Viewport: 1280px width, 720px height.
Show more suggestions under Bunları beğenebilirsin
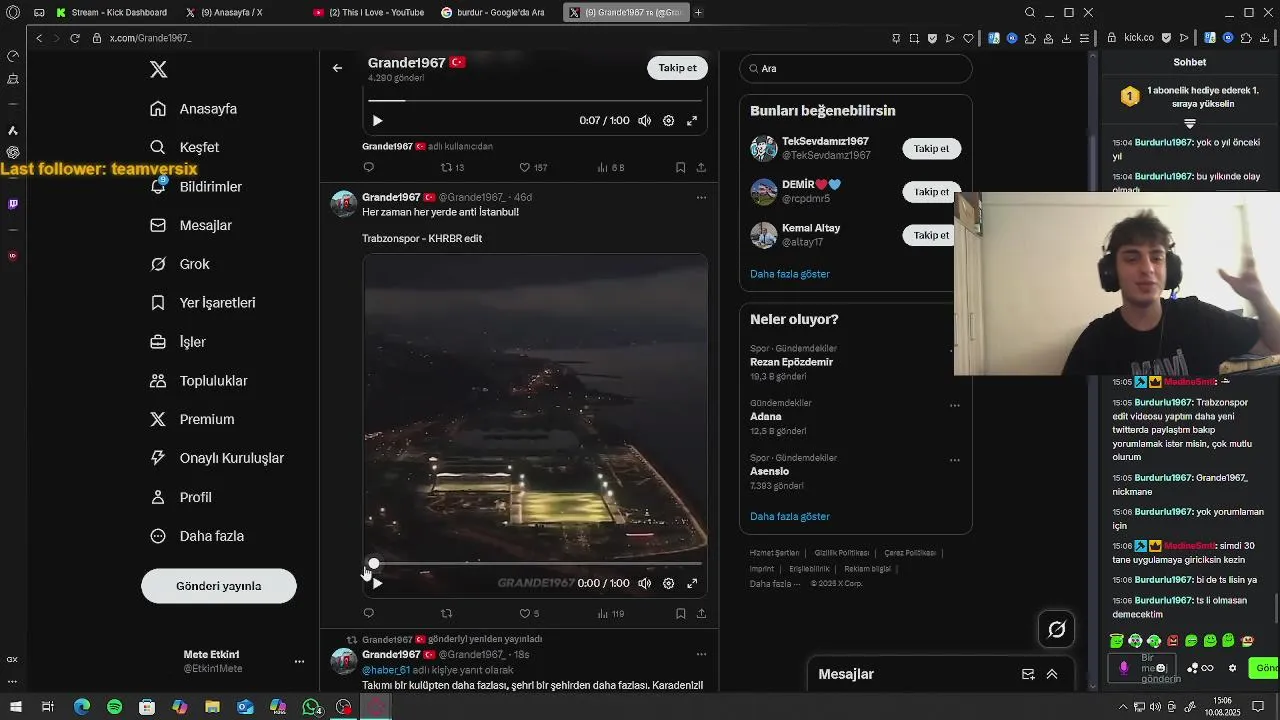click(x=790, y=274)
